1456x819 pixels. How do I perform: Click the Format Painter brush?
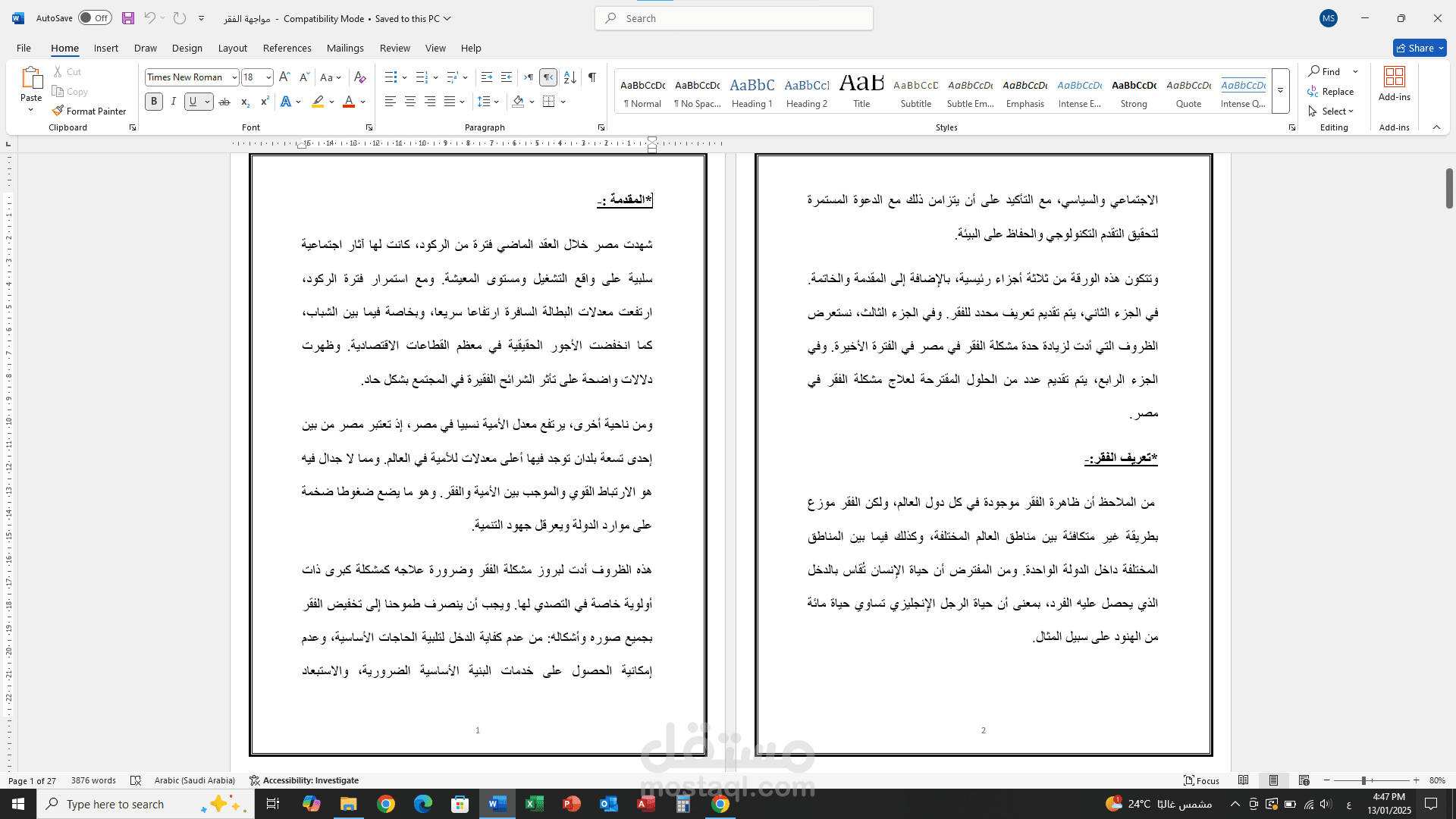point(89,111)
